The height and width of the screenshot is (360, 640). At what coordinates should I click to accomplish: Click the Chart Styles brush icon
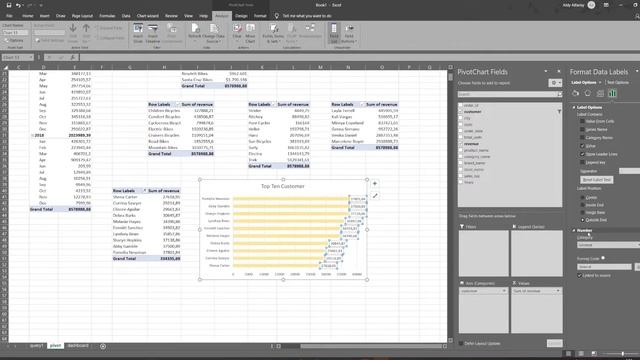tap(375, 196)
